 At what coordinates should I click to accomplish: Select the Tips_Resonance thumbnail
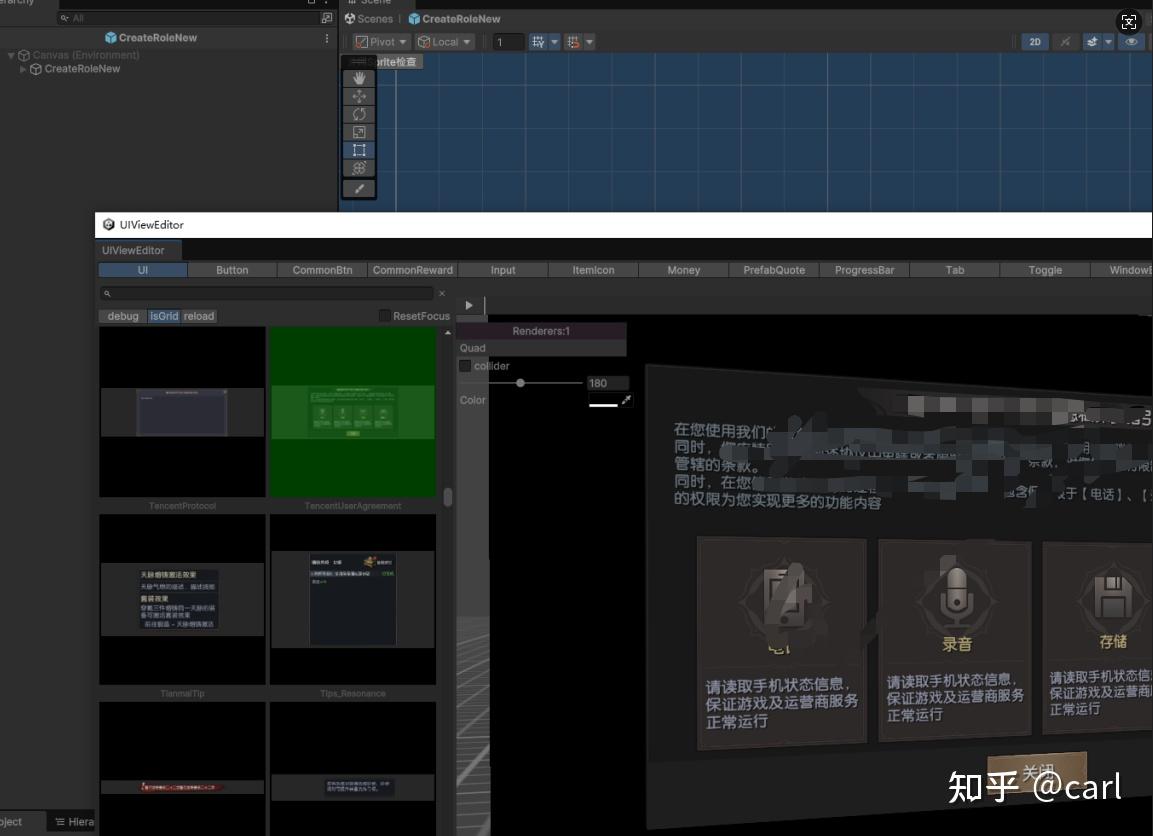(x=353, y=599)
